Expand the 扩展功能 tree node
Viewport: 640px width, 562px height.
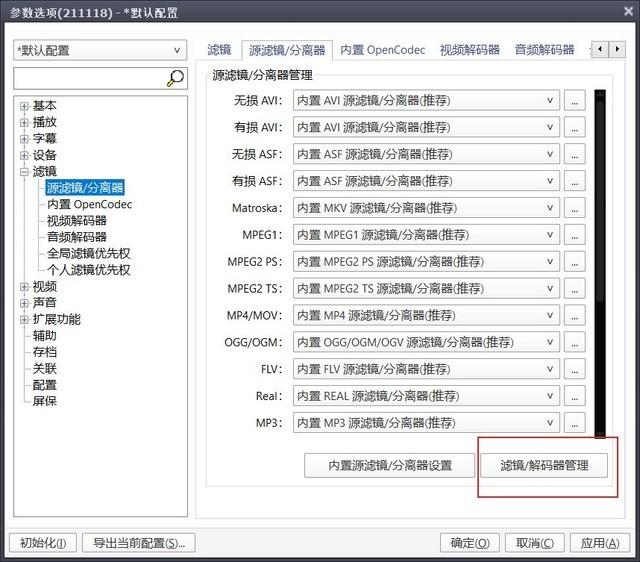coord(24,319)
